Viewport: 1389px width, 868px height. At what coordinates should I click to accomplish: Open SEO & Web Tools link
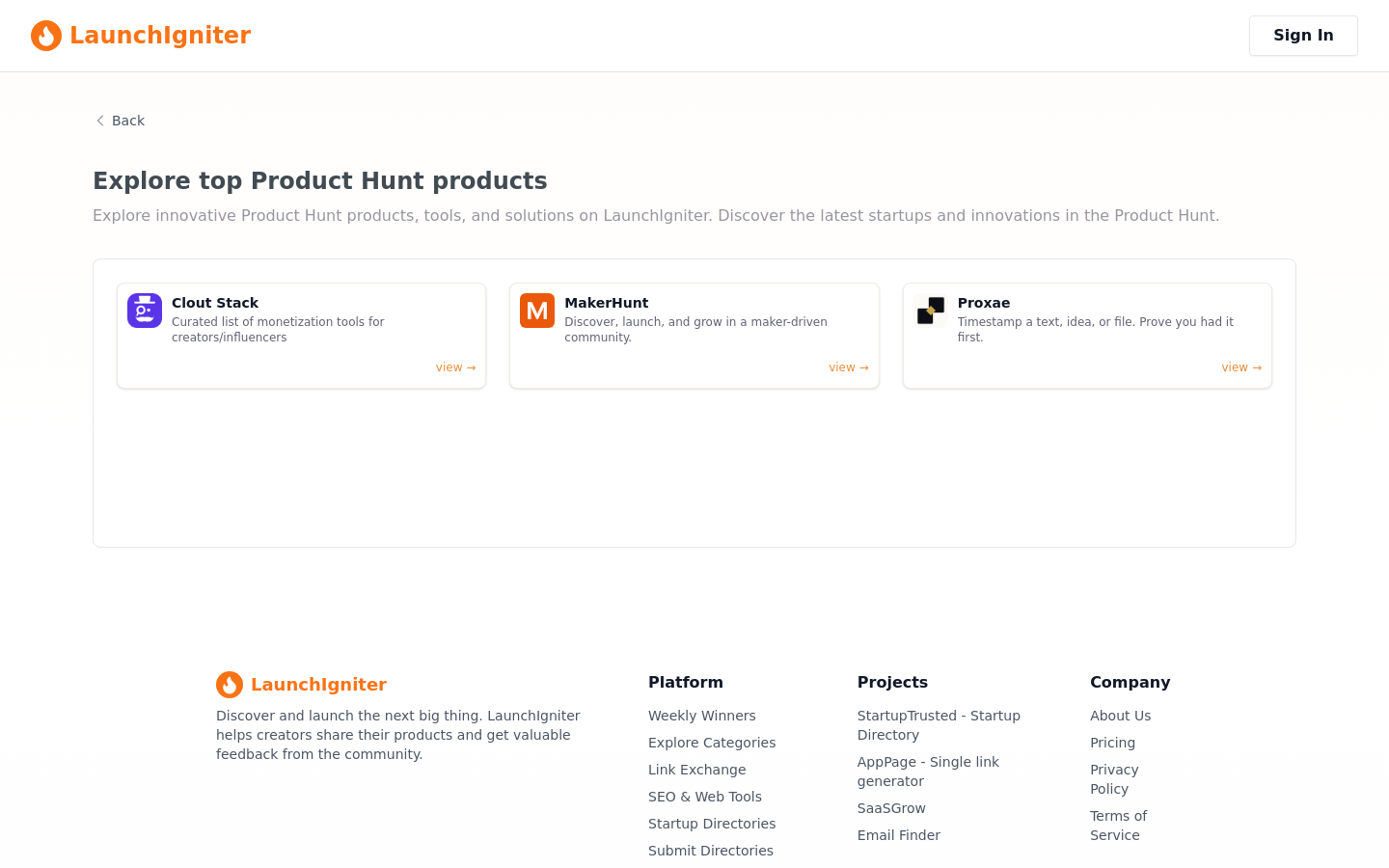(705, 797)
